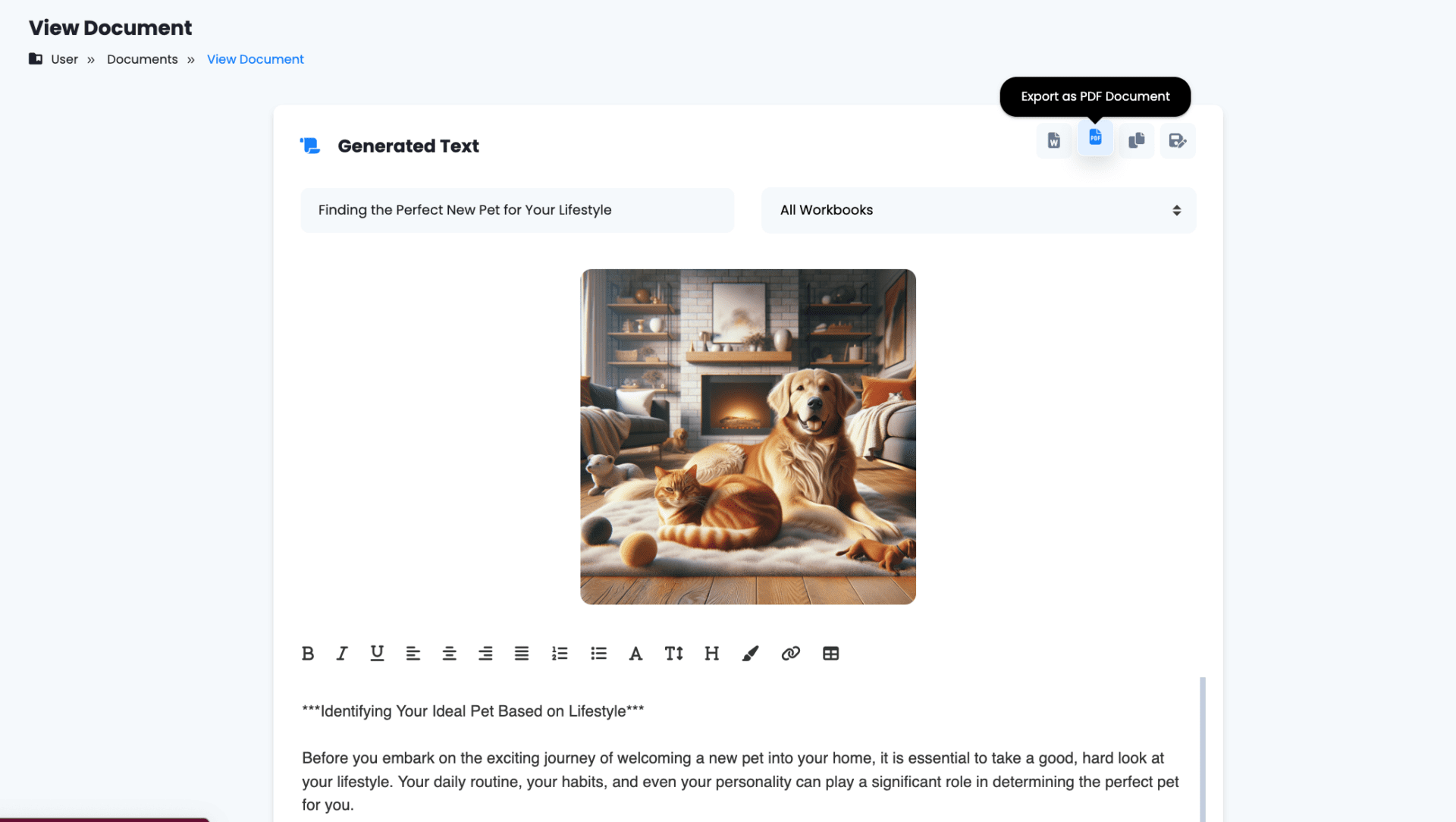Insert a link with chain icon
Image resolution: width=1456 pixels, height=822 pixels.
790,653
